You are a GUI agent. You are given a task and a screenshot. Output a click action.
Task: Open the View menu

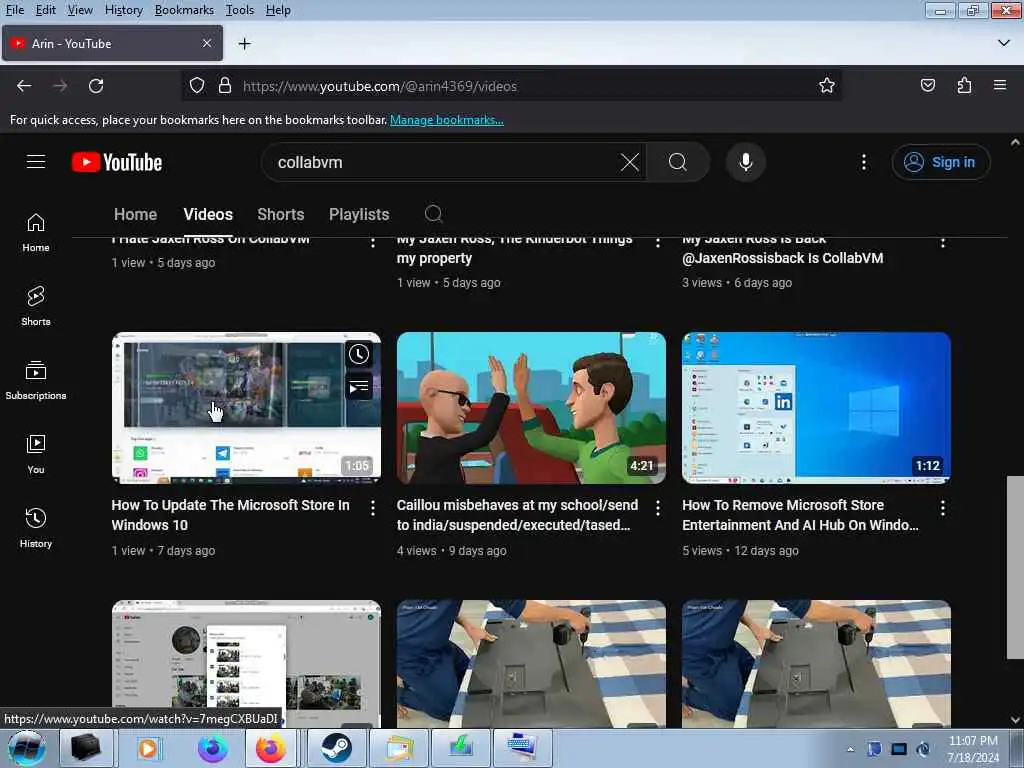pyautogui.click(x=80, y=10)
